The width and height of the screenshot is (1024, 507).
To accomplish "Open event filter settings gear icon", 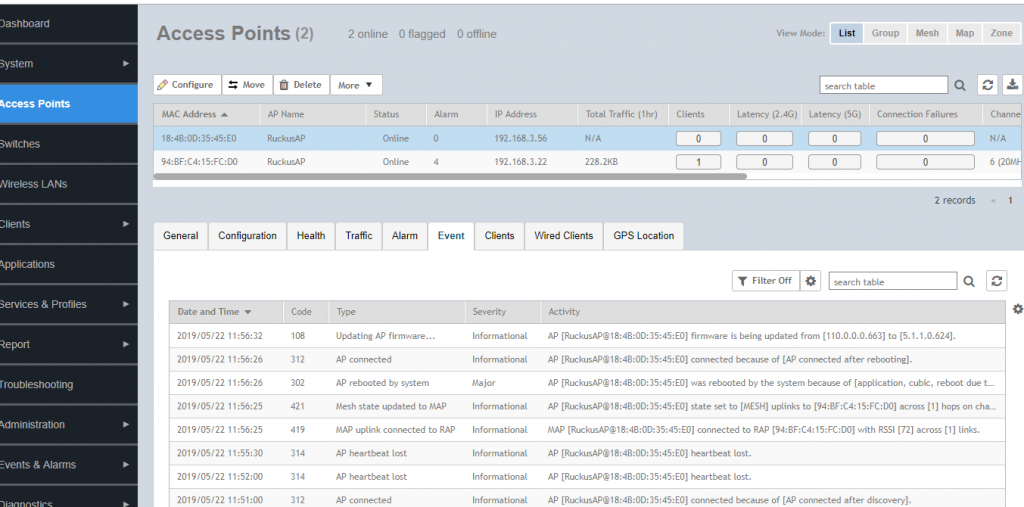I will tap(811, 281).
